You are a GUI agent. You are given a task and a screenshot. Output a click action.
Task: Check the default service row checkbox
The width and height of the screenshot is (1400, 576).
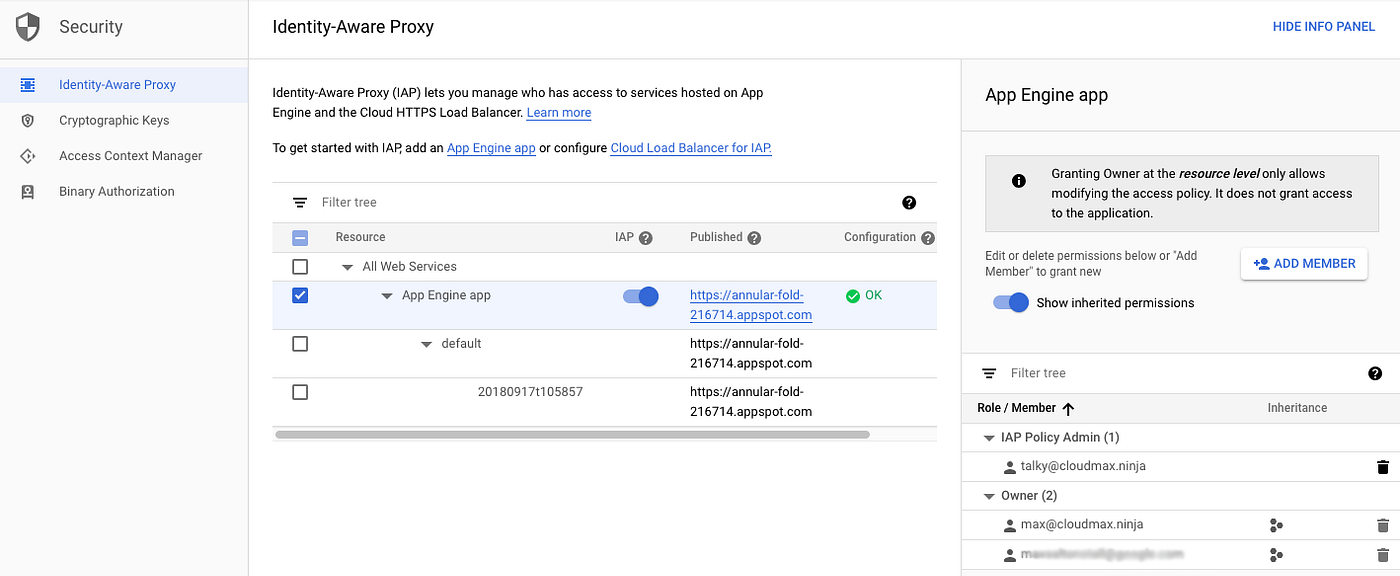pos(300,343)
